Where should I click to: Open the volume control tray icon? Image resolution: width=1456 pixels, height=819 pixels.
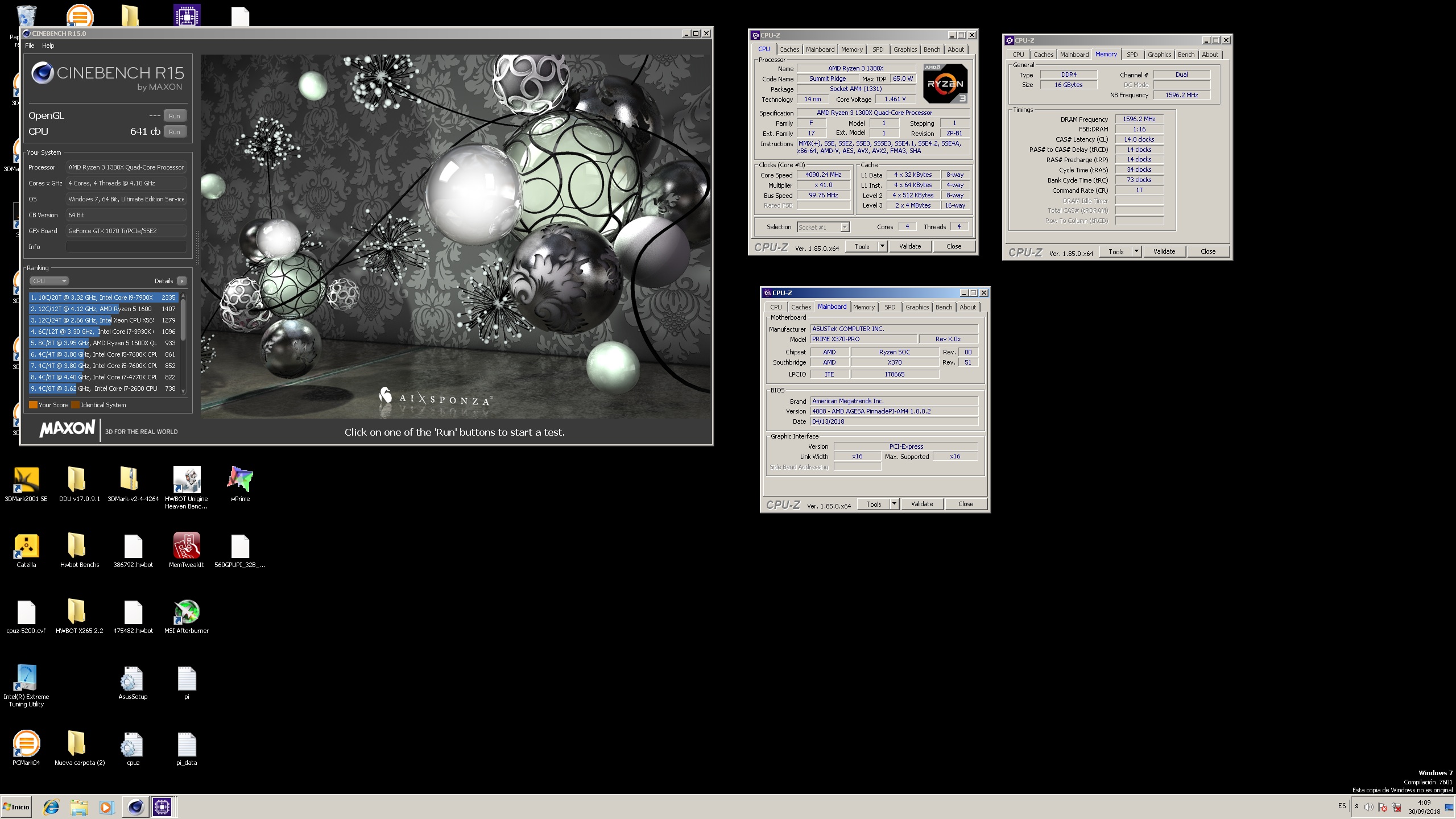point(1369,807)
